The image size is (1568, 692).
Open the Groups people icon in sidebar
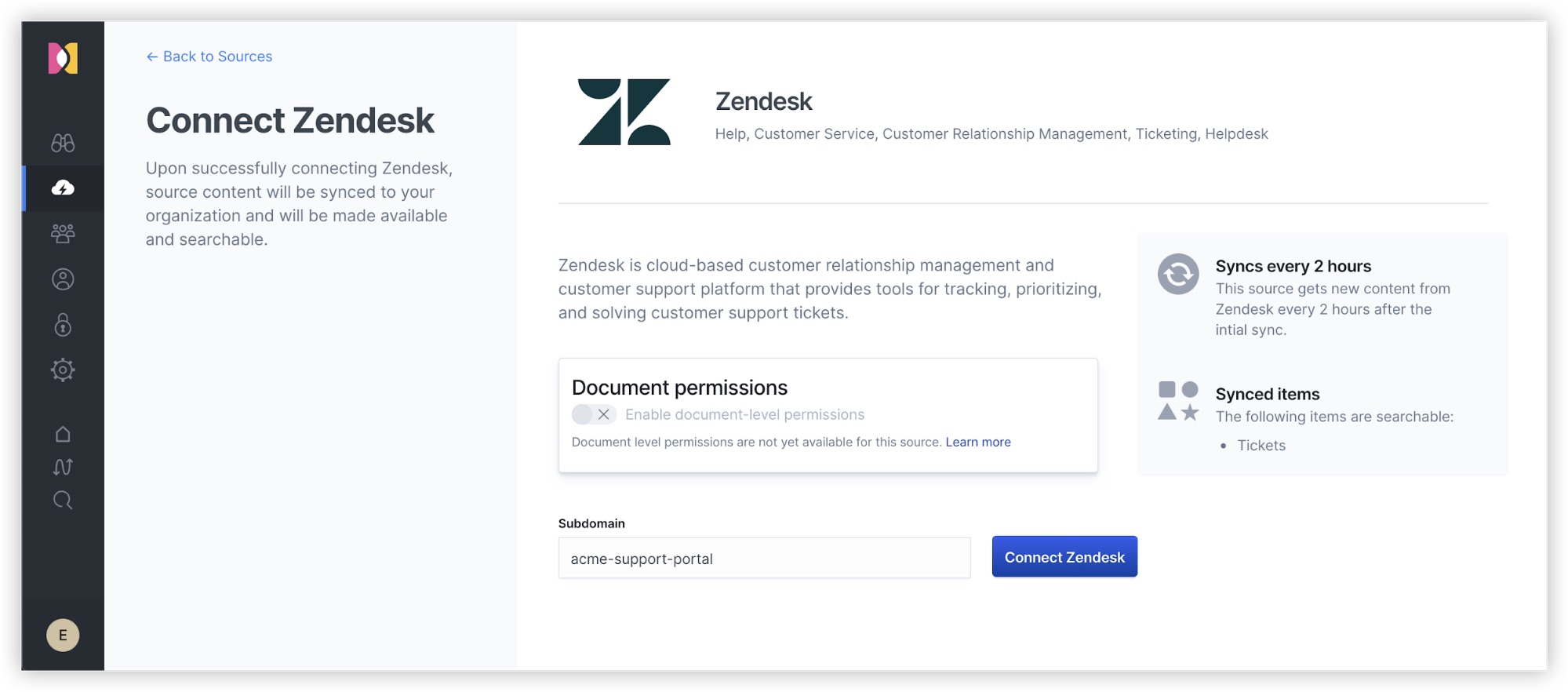(x=63, y=233)
